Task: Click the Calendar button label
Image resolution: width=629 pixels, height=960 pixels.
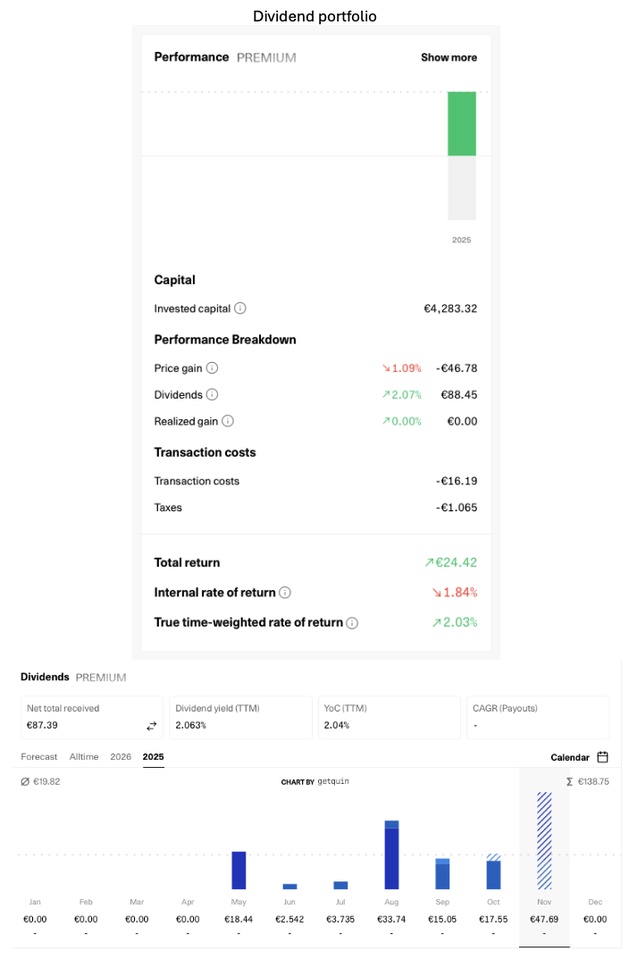Action: tap(570, 757)
